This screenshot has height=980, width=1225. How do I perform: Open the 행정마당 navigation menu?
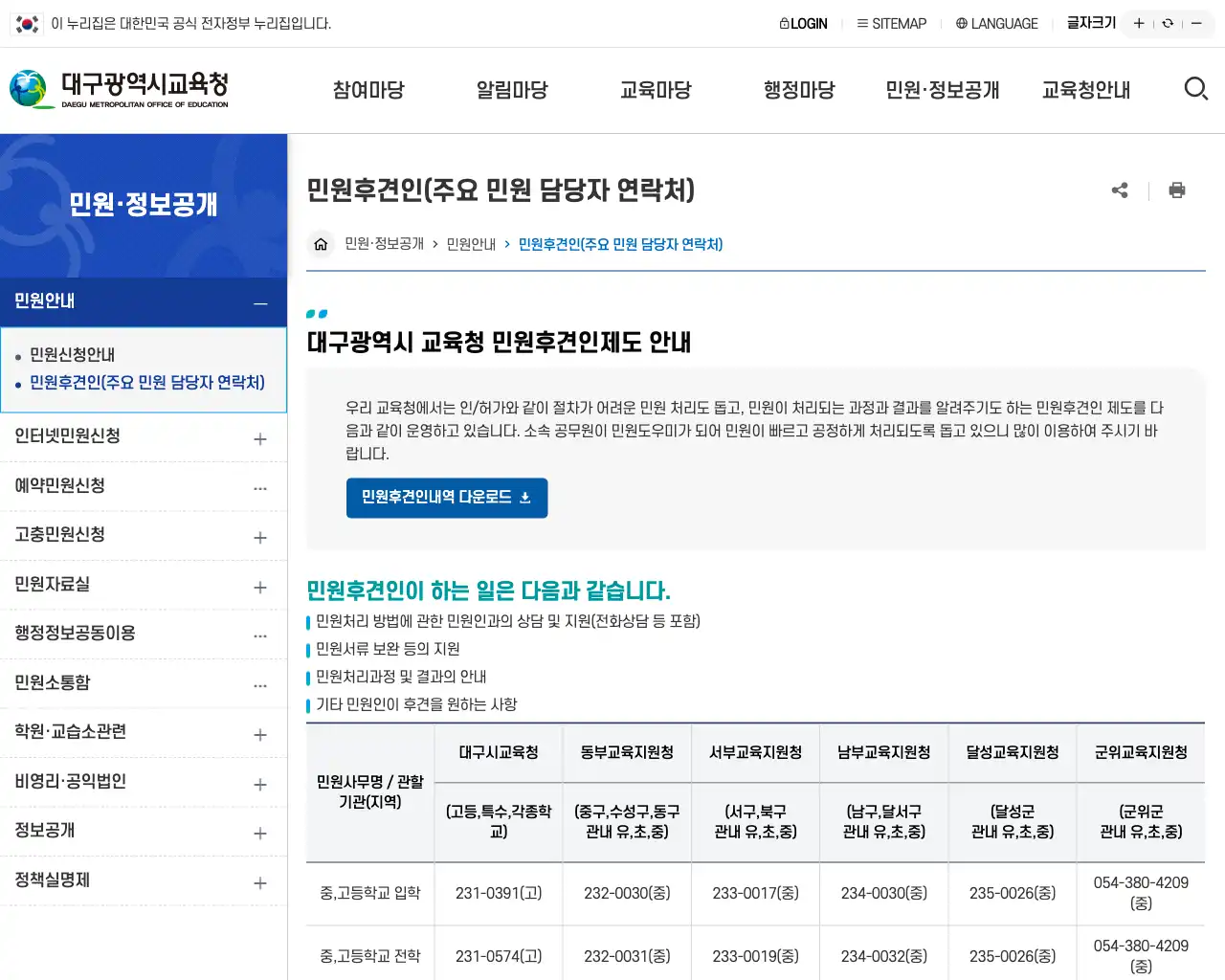click(x=799, y=89)
